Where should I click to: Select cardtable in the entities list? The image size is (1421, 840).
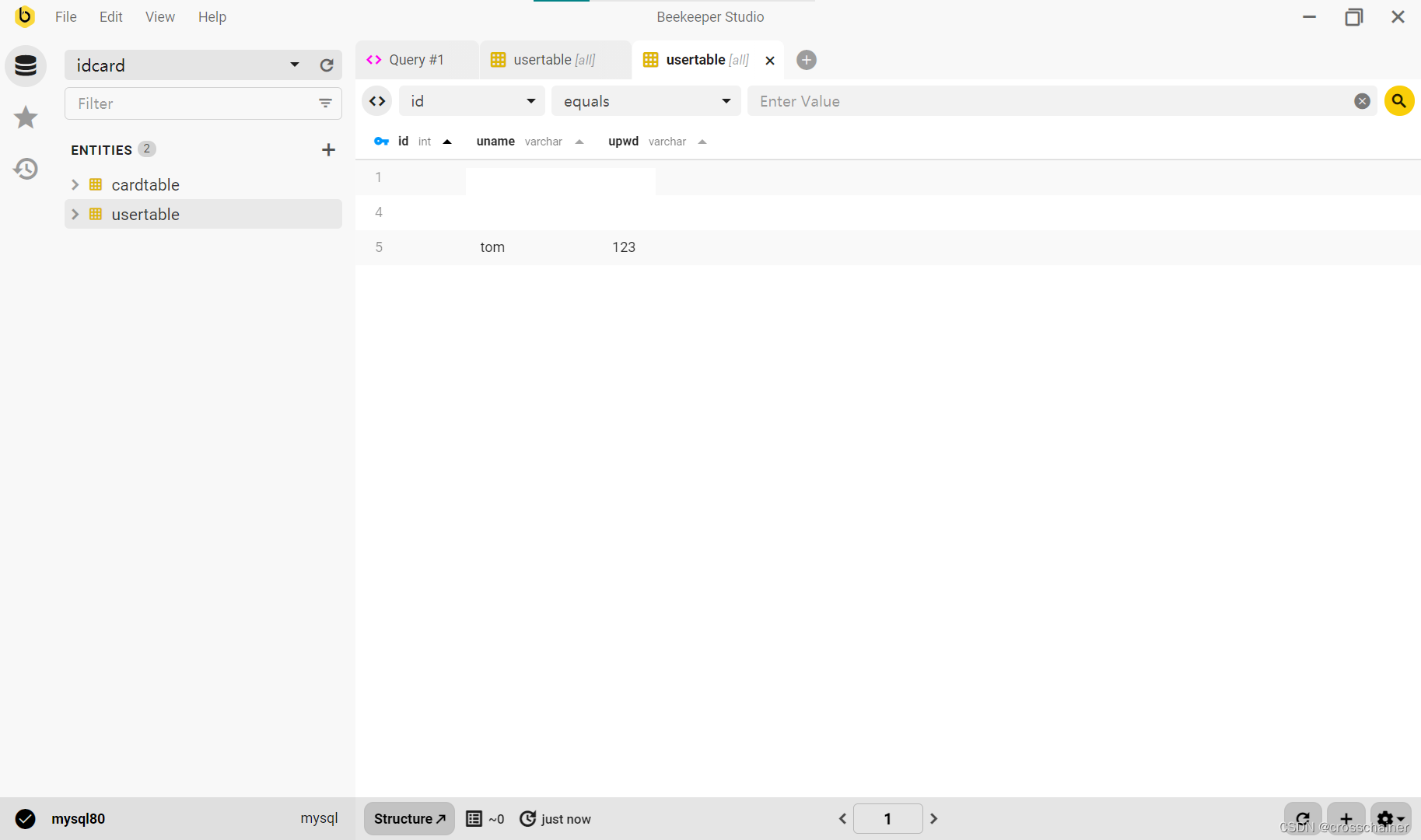click(x=145, y=184)
